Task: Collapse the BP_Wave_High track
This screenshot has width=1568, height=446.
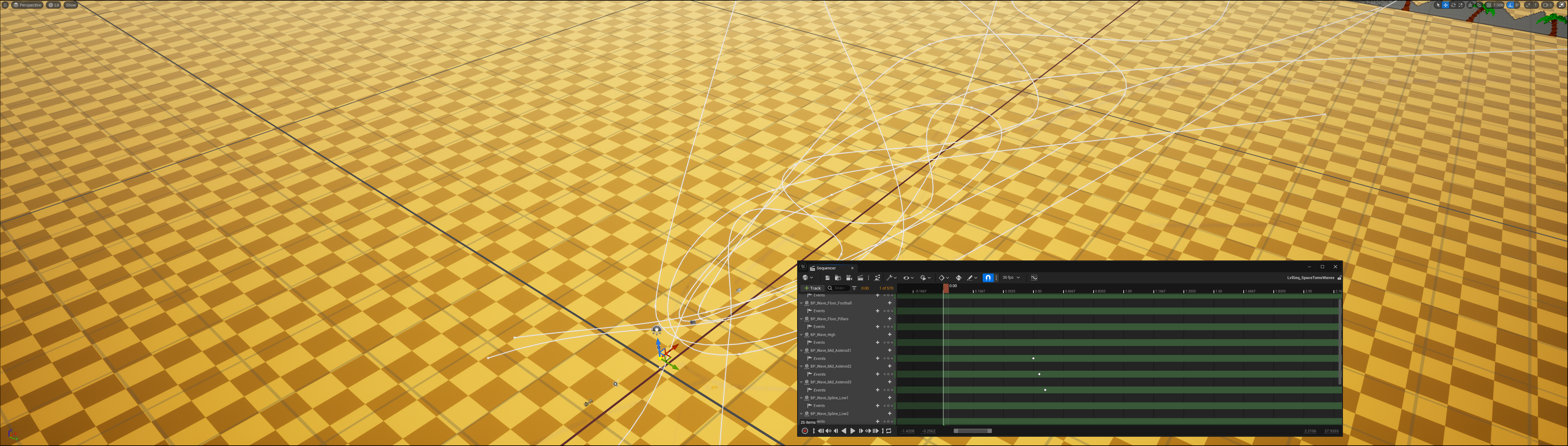Action: point(802,335)
